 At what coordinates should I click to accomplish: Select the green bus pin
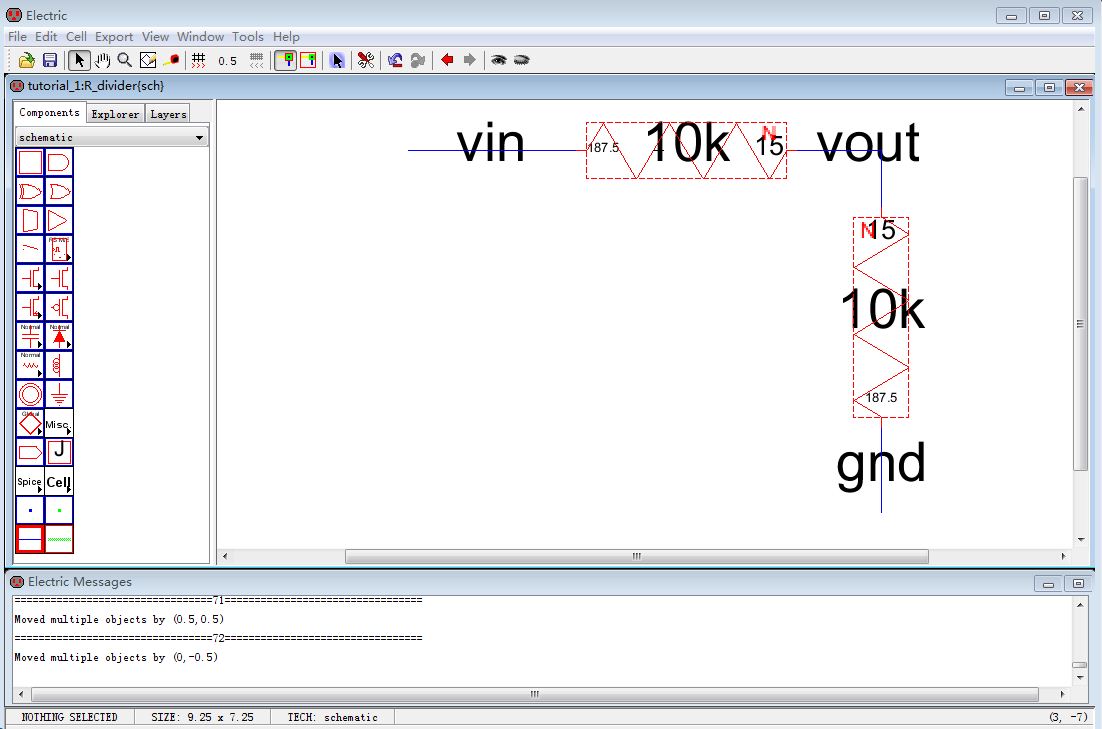(x=59, y=510)
